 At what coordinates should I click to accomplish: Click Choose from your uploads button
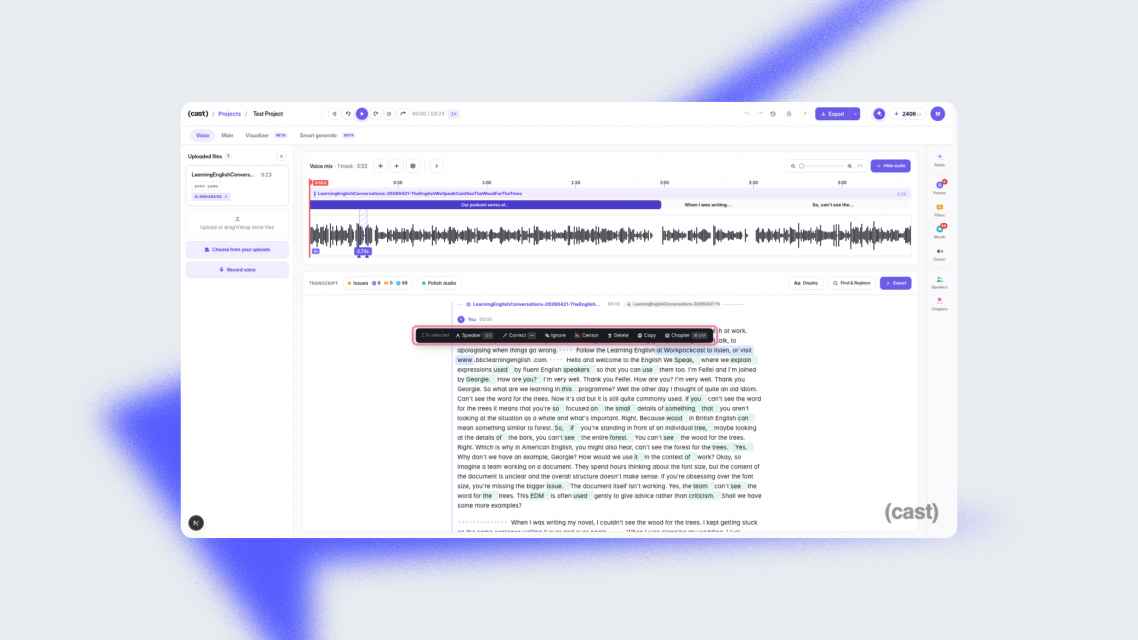(x=237, y=250)
